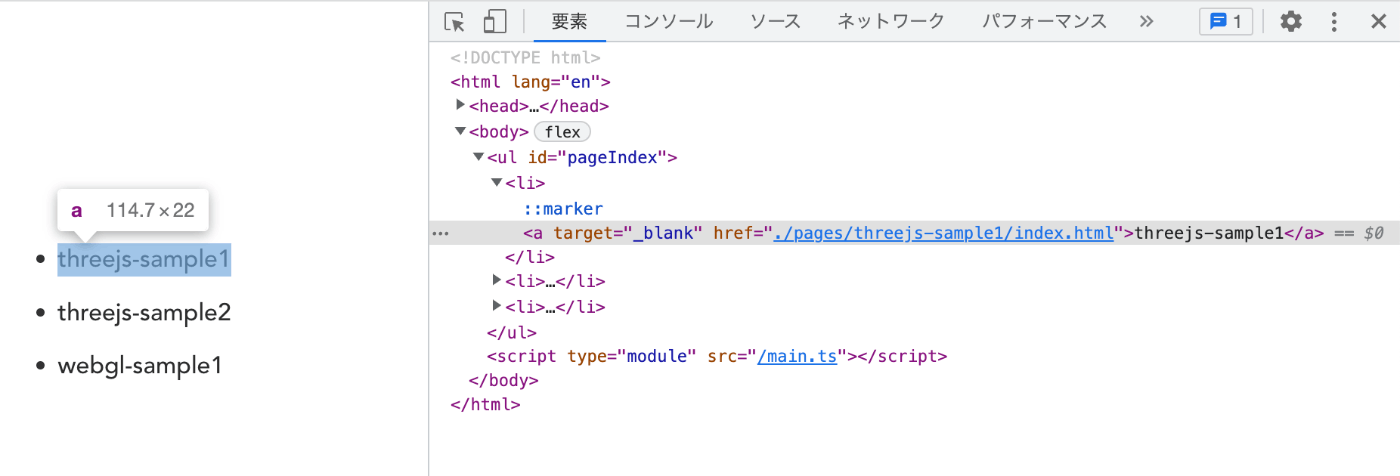Switch to the ソース tab
Image resolution: width=1400 pixels, height=476 pixels.
pyautogui.click(x=775, y=21)
